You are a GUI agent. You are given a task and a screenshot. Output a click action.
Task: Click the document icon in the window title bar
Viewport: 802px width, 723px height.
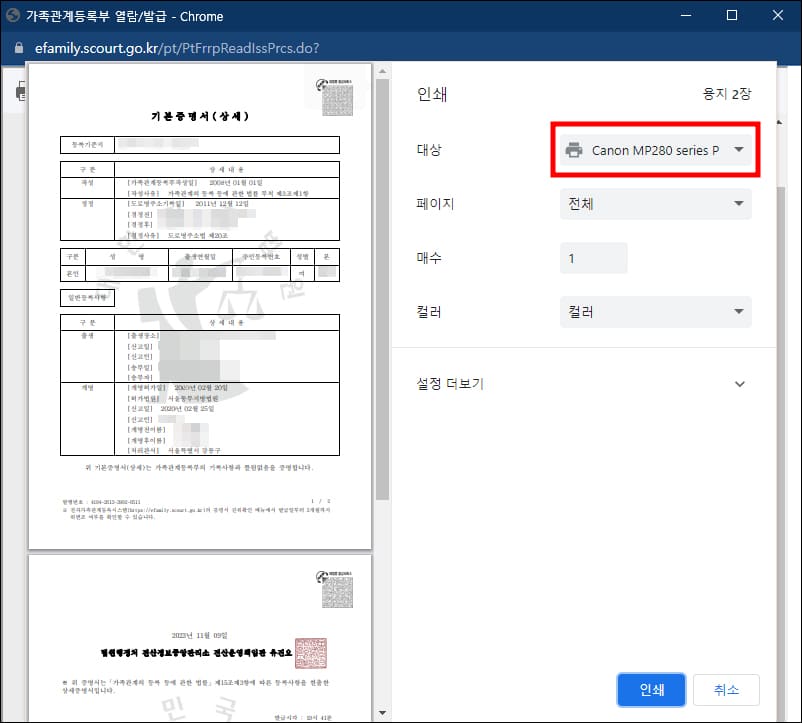click(14, 15)
